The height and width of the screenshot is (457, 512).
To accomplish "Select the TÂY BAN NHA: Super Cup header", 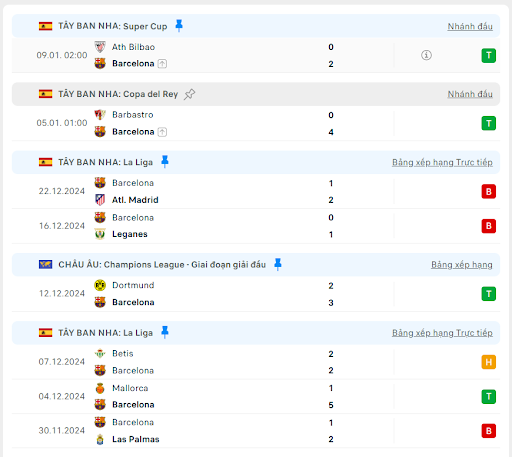I will pos(113,26).
